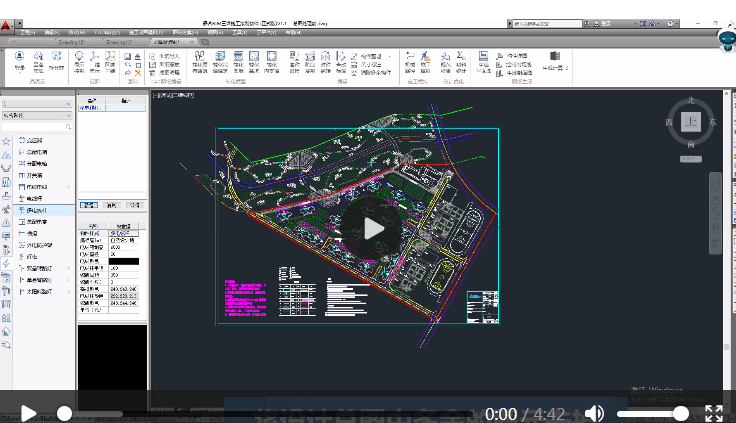This screenshot has height=423, width=736.
Task: Open the first menu in the menu bar
Action: [x=27, y=32]
